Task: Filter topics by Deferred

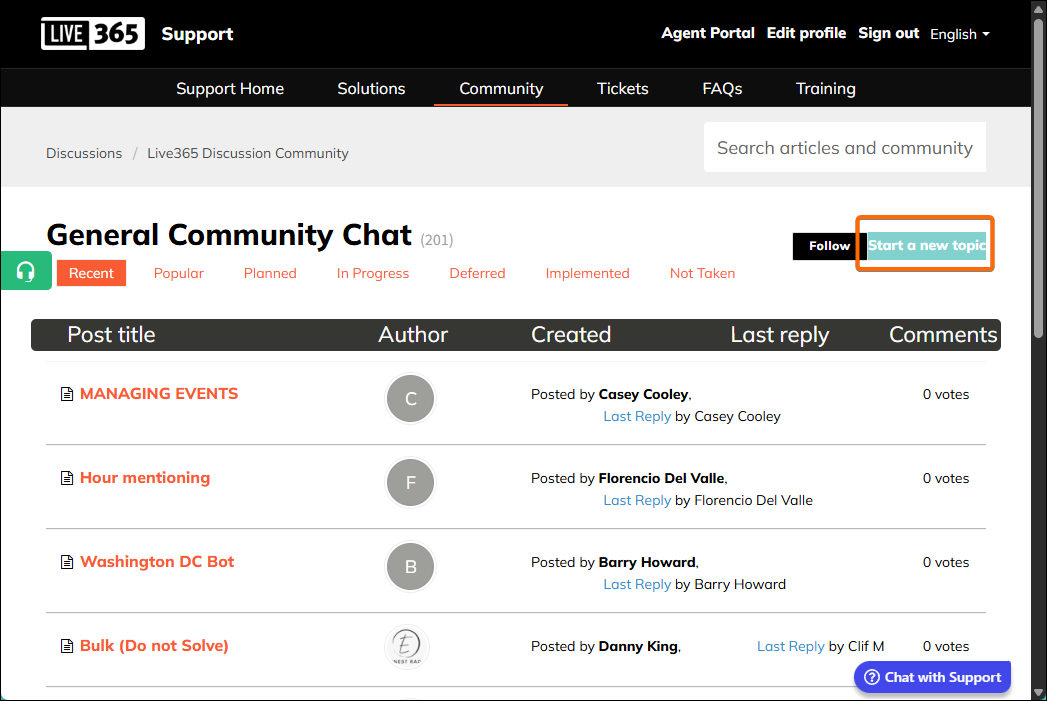Action: click(477, 273)
